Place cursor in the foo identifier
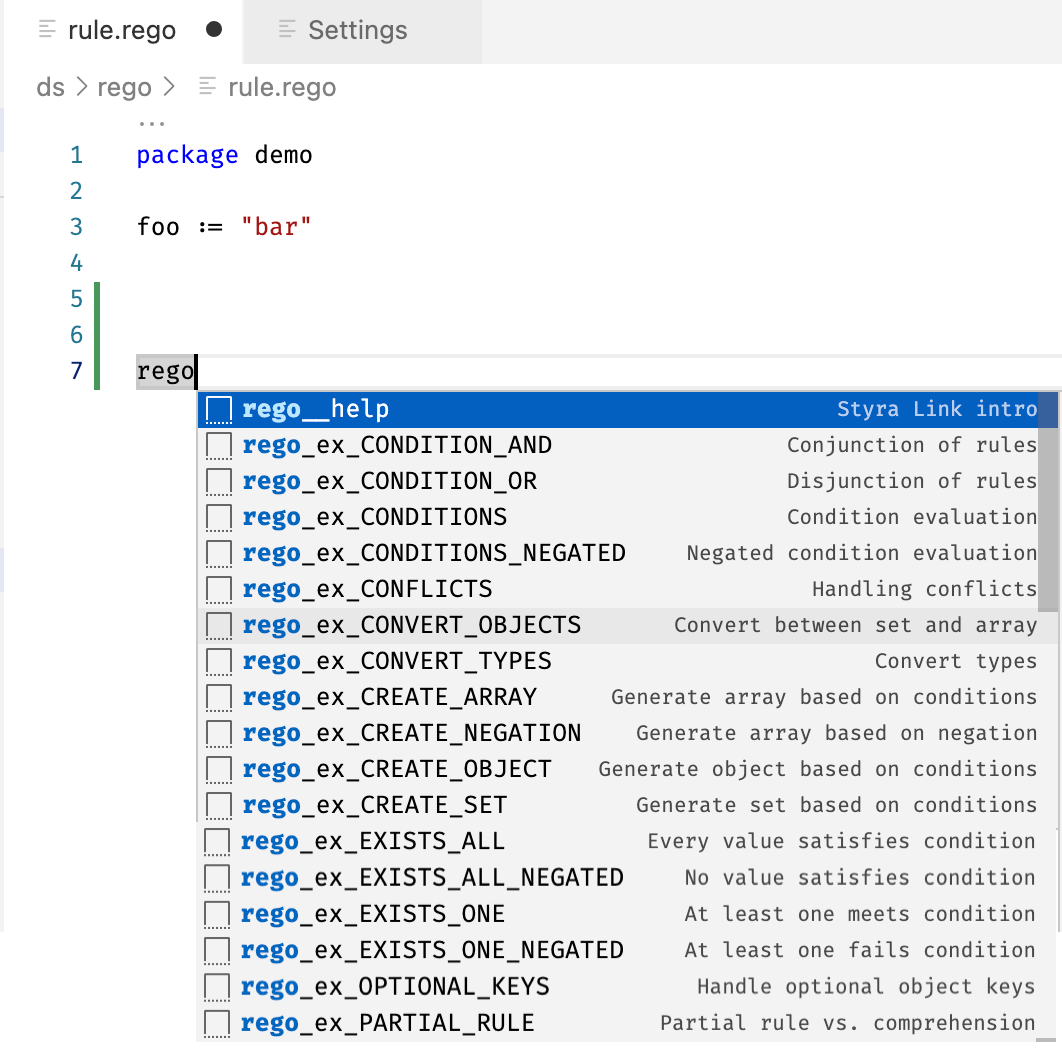1062x1054 pixels. pyautogui.click(x=158, y=227)
